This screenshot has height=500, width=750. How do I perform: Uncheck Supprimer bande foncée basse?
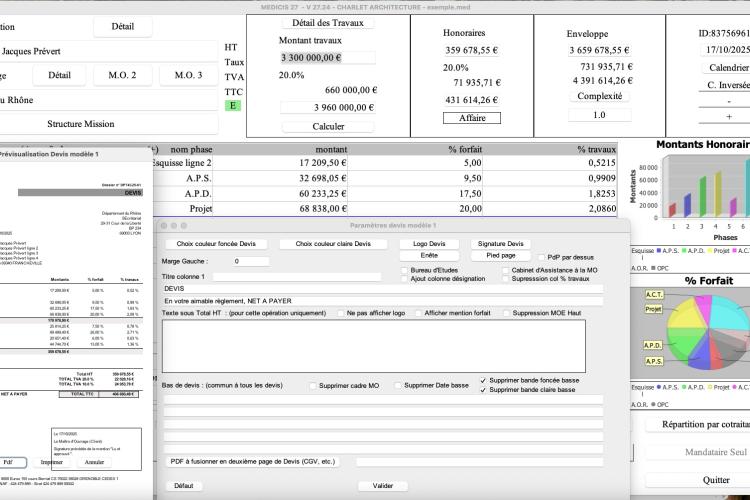[483, 380]
